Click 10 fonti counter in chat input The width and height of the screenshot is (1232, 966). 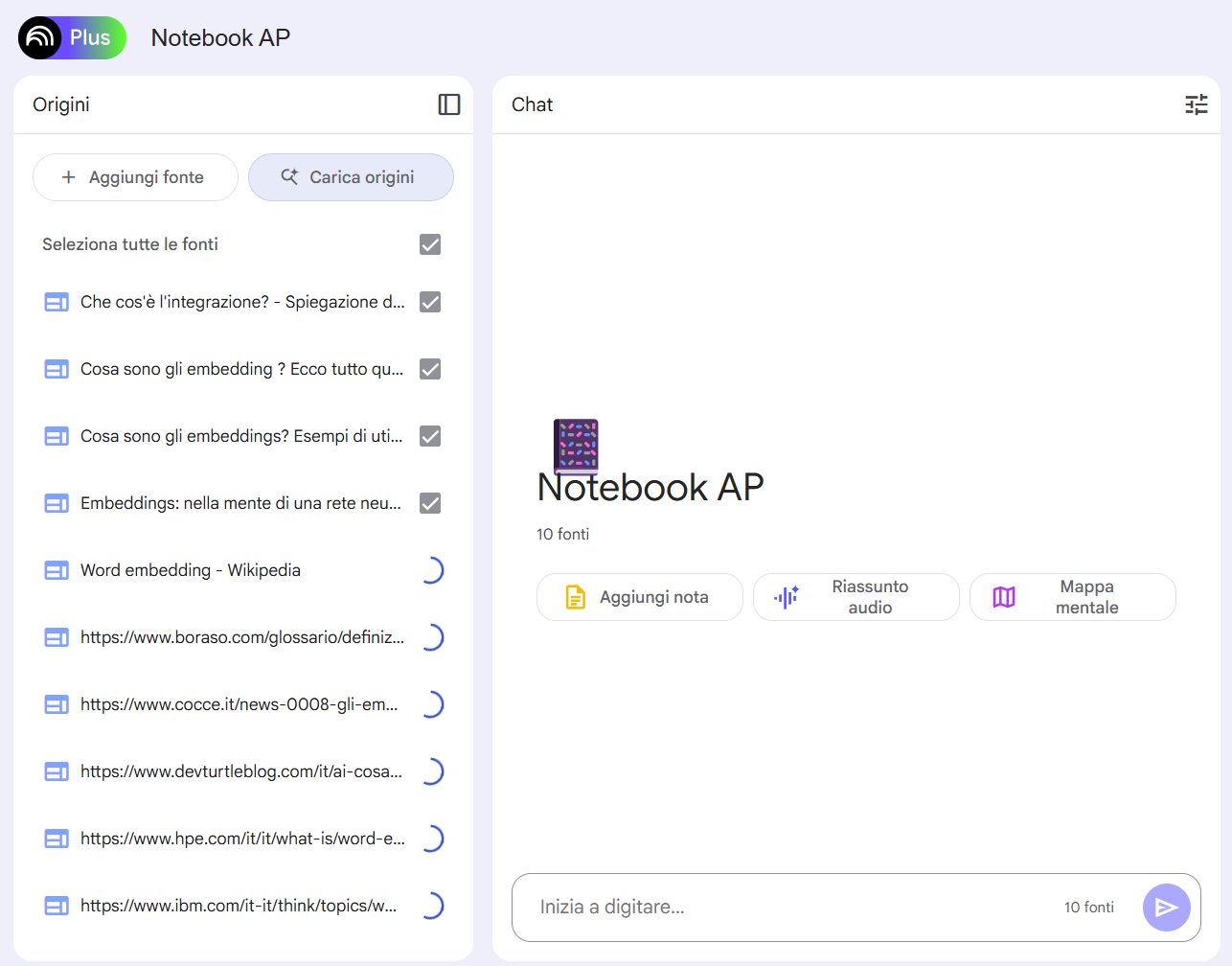coord(1089,907)
